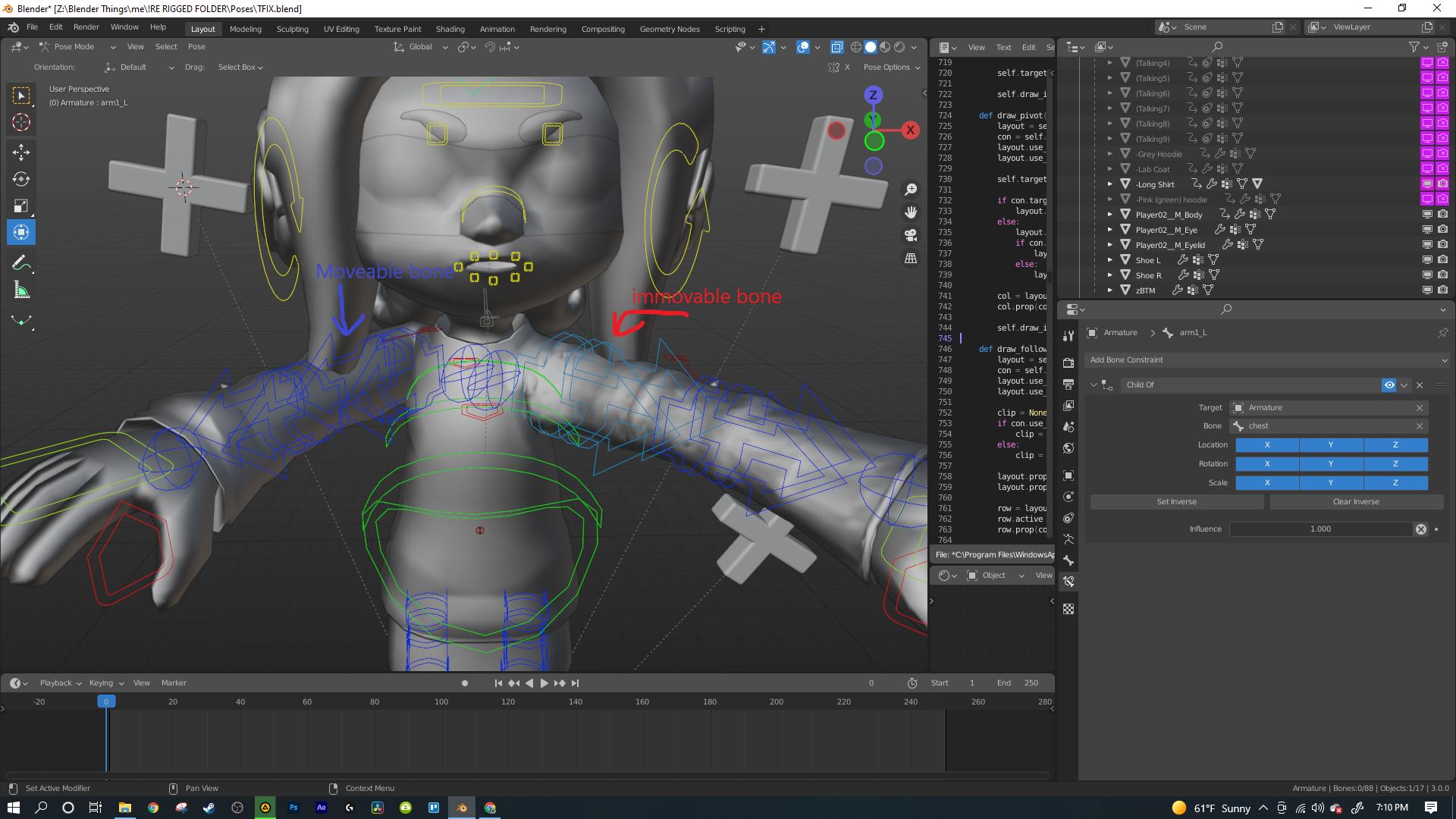The height and width of the screenshot is (819, 1456).
Task: Open the Bone Constraints properties tab
Action: coord(1068,582)
